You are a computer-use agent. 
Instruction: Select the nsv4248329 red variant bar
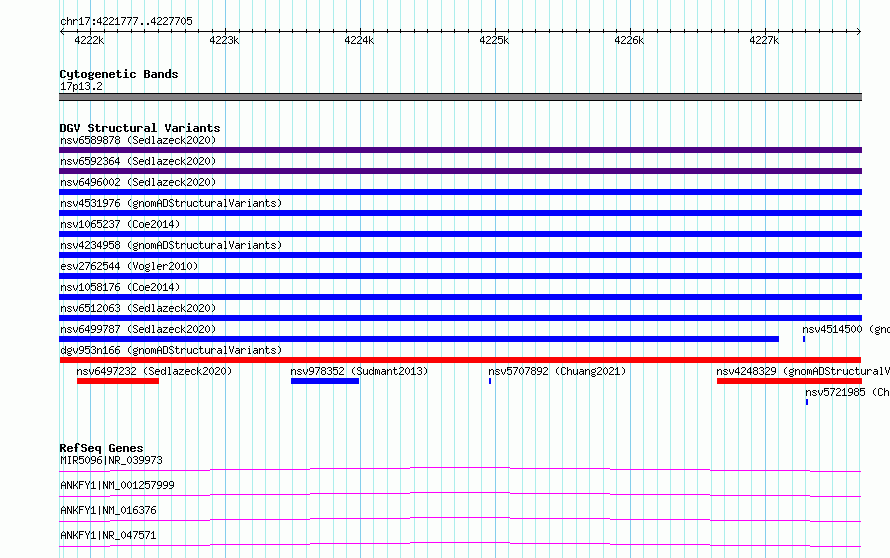point(789,381)
